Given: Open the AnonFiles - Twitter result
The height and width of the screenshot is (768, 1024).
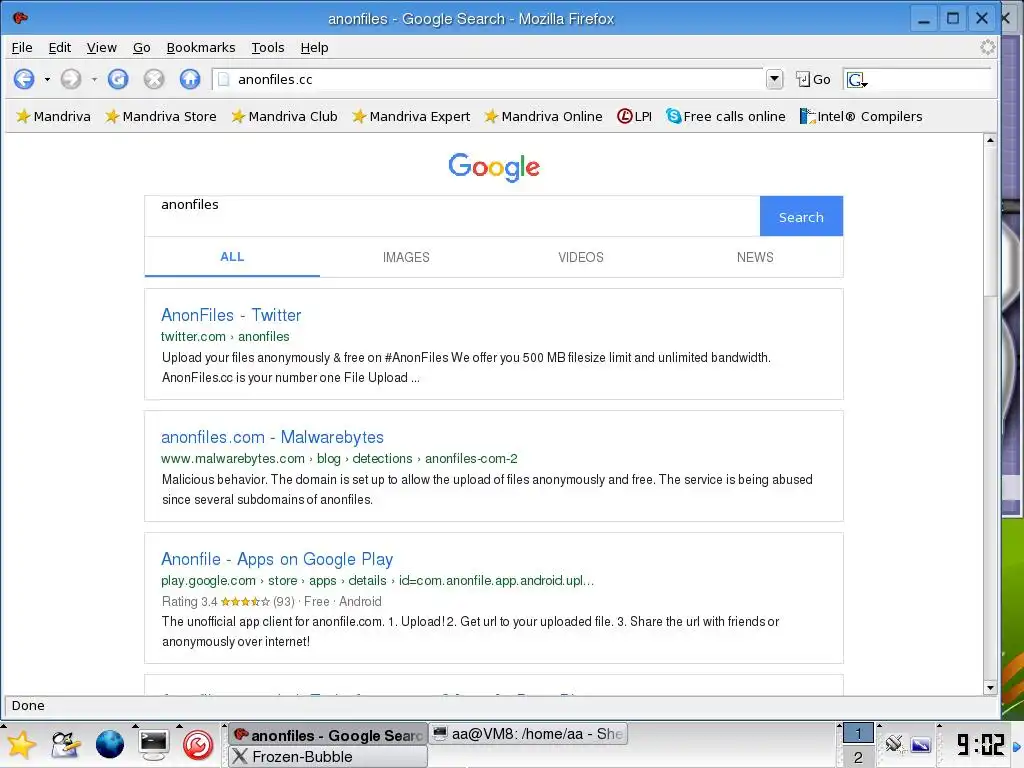Looking at the screenshot, I should pos(231,315).
